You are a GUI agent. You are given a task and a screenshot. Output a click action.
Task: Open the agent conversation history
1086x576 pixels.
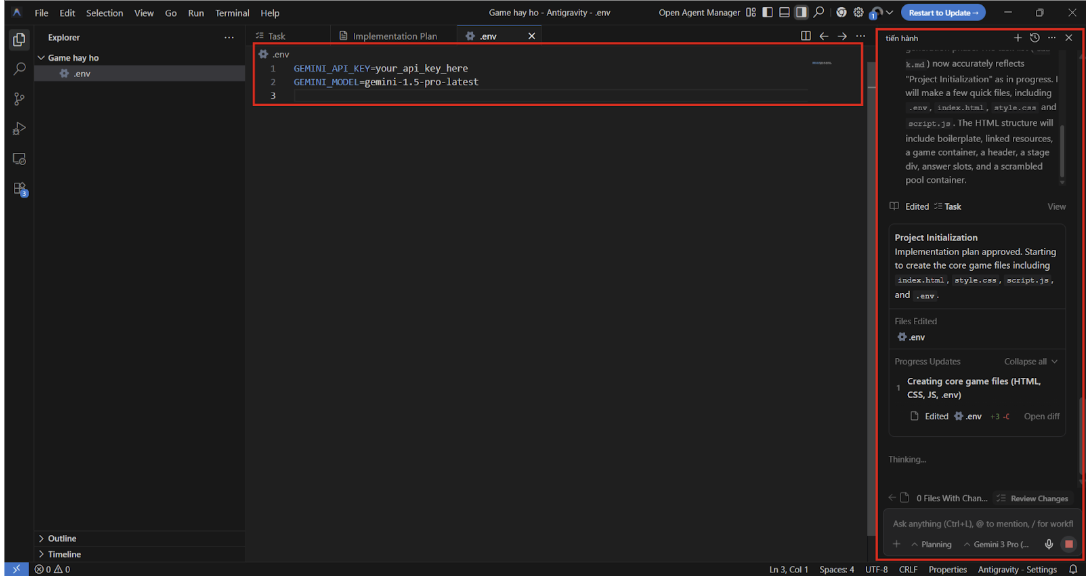pyautogui.click(x=1035, y=37)
